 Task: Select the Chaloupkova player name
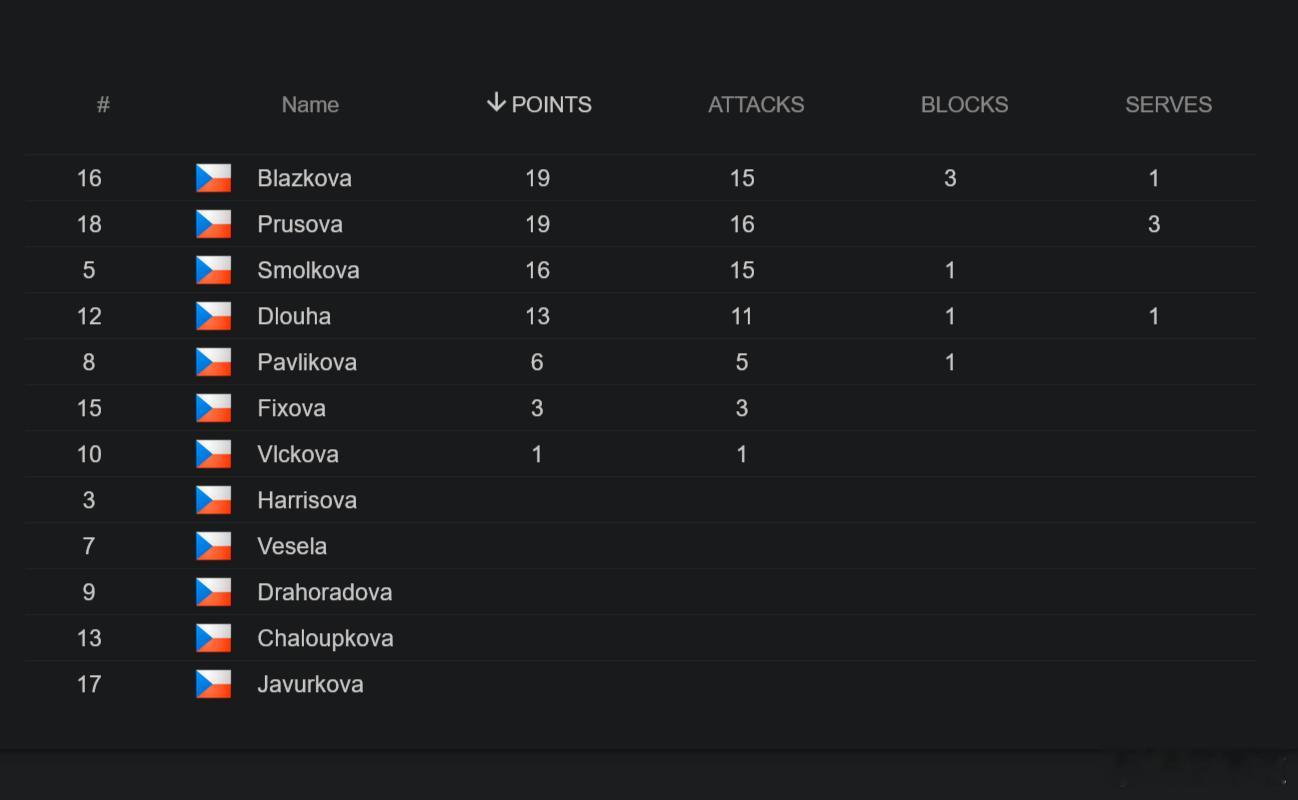click(x=325, y=638)
